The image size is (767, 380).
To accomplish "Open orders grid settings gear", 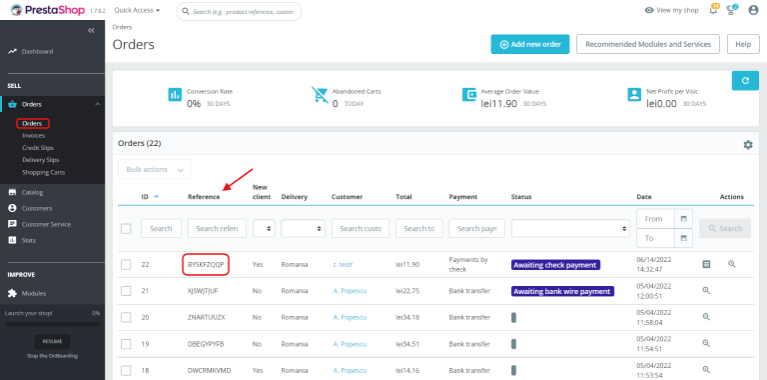I will [748, 145].
